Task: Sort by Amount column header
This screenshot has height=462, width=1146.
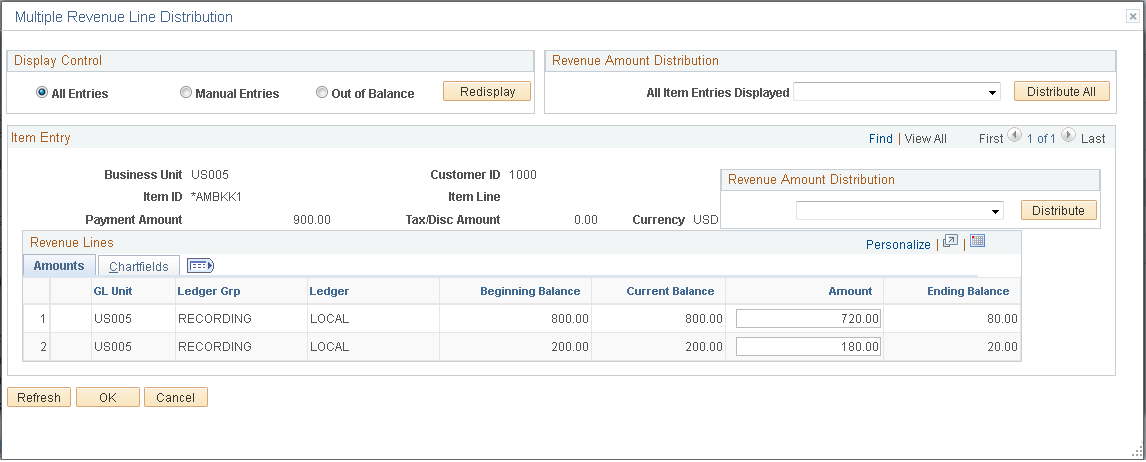Action: pos(850,291)
